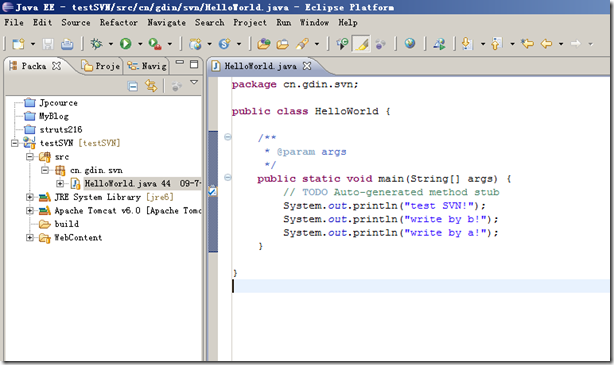
Task: Click Collapse All in Package Explorer
Action: (x=133, y=86)
